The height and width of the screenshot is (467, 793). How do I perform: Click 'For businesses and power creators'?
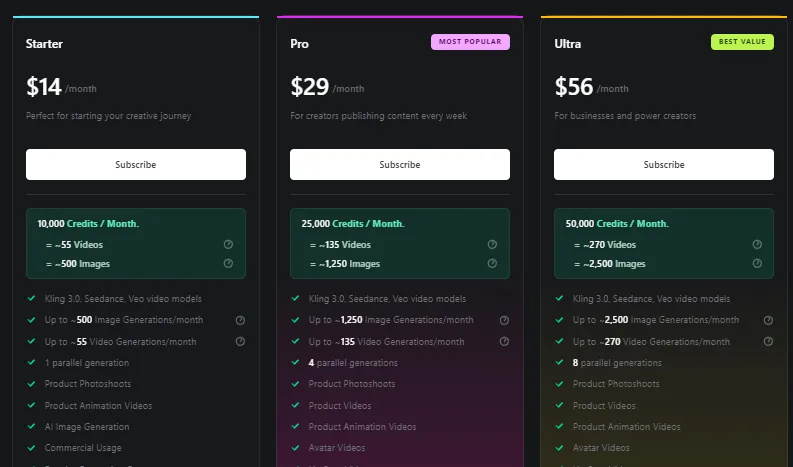click(x=625, y=116)
